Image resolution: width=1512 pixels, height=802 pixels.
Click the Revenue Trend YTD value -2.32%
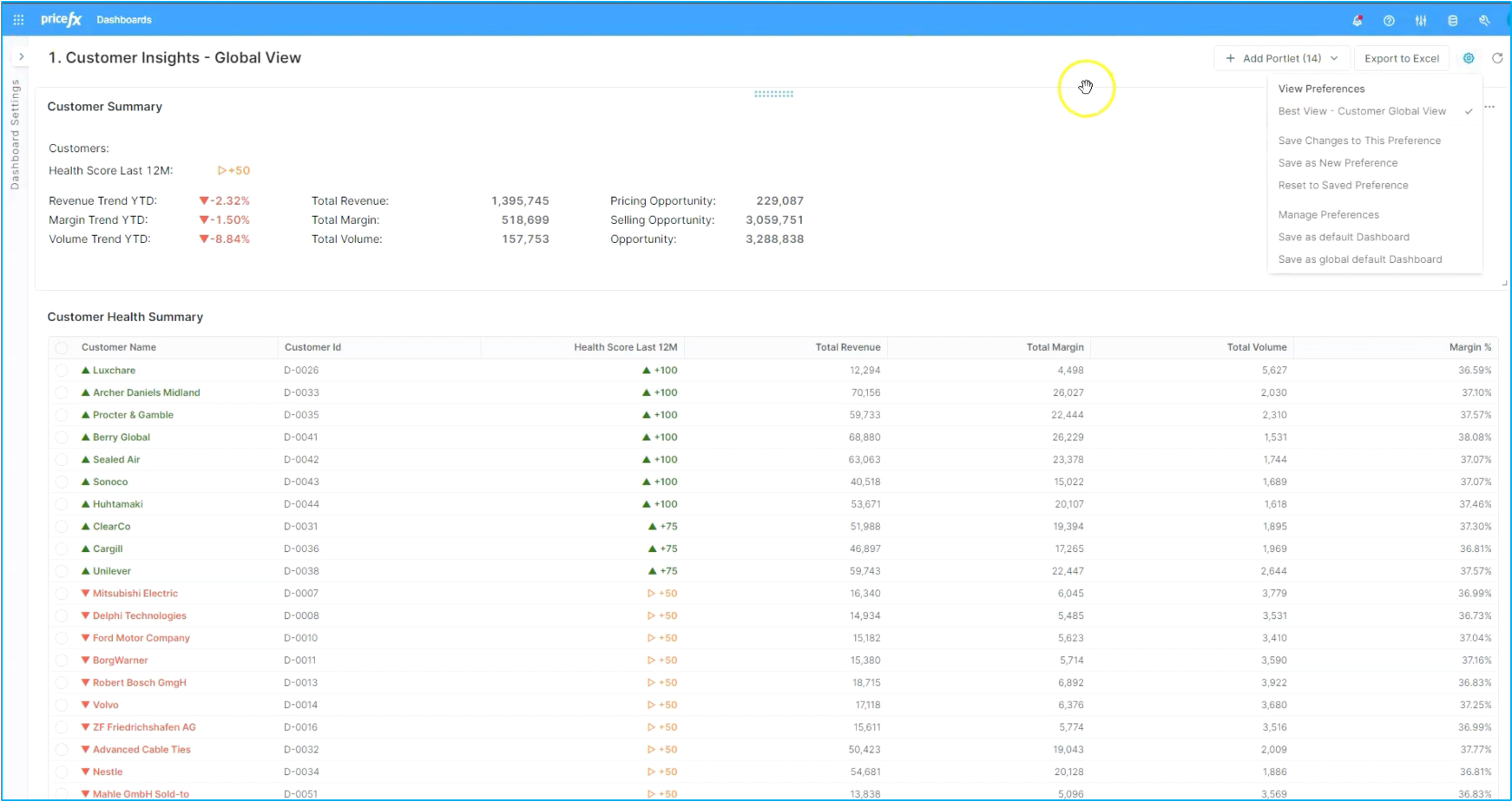[225, 201]
